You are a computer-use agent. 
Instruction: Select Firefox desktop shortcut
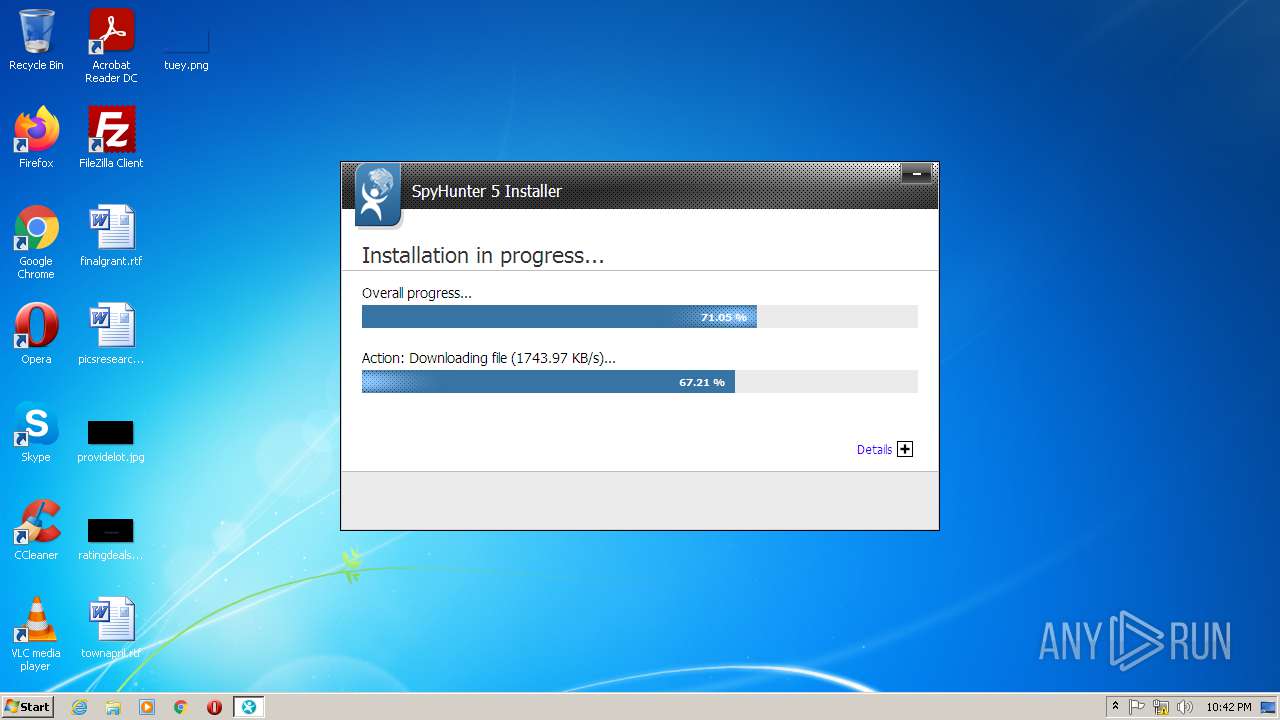(36, 138)
